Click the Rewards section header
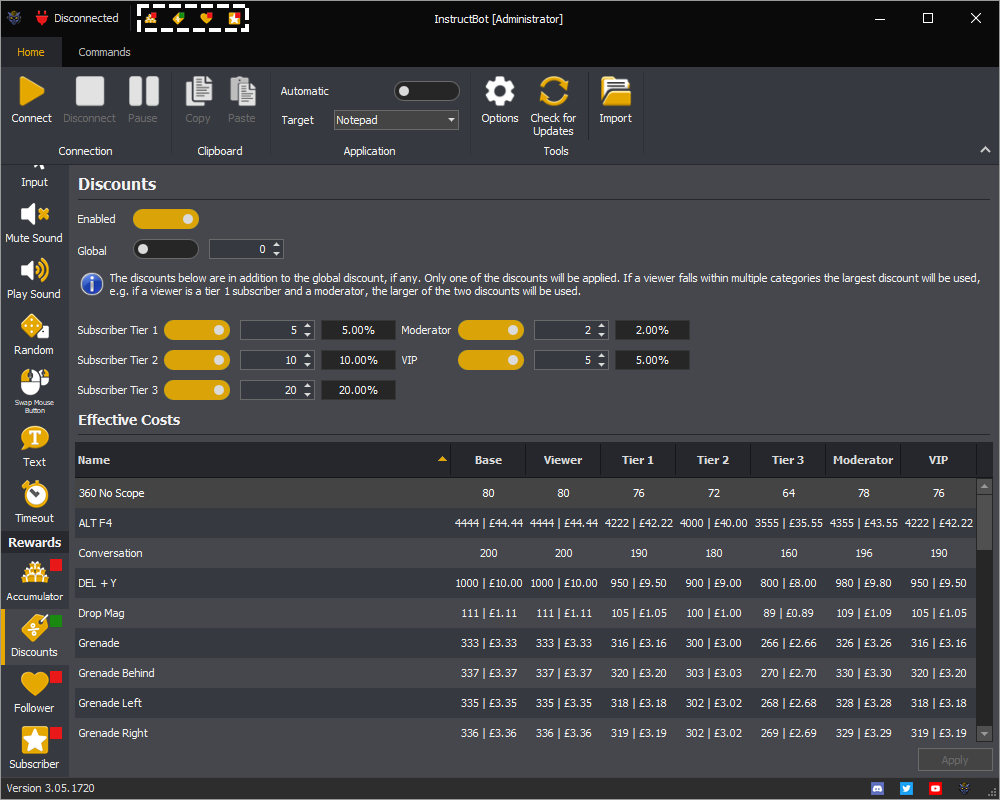Screen dimensions: 1000x800 coord(34,542)
